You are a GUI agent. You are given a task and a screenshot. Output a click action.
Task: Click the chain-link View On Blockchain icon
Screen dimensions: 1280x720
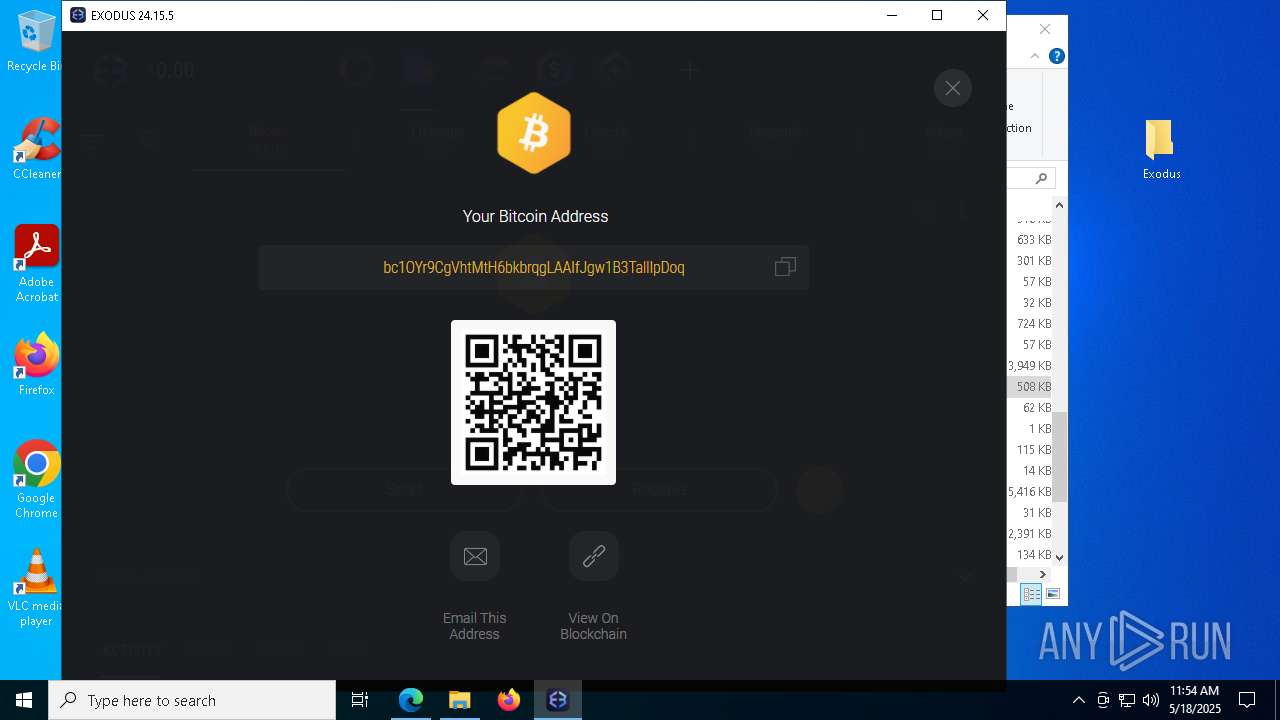pyautogui.click(x=594, y=556)
